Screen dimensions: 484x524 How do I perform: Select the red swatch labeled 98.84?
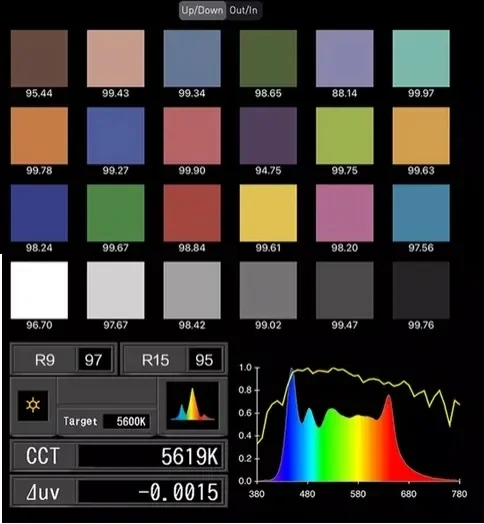pyautogui.click(x=192, y=213)
